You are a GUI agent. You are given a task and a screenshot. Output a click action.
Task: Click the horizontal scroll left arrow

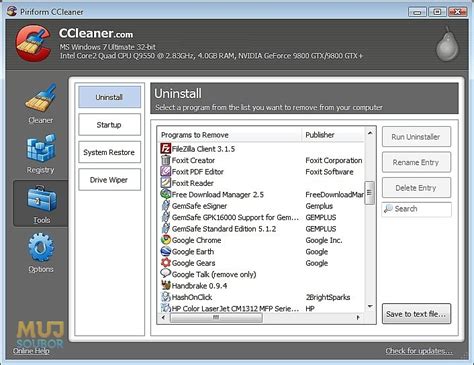pos(163,318)
